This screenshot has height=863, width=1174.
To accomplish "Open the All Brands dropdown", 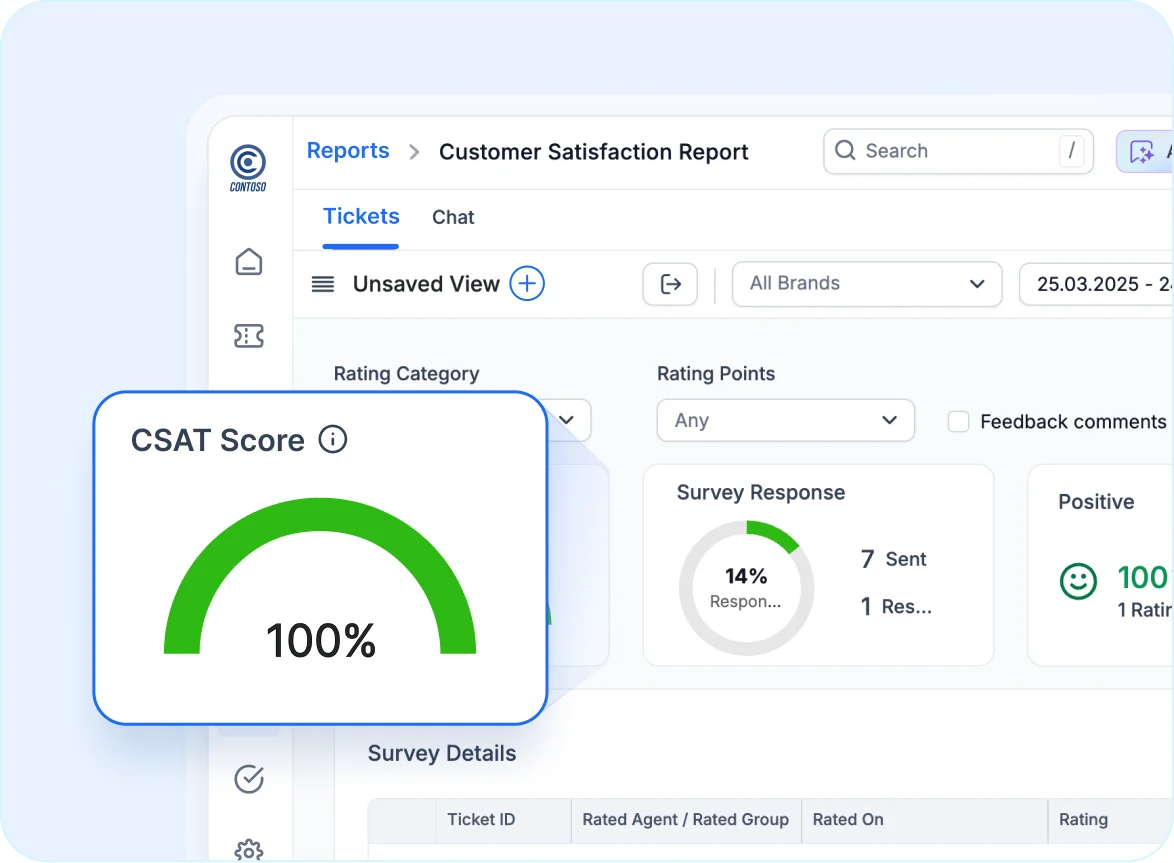I will (866, 283).
